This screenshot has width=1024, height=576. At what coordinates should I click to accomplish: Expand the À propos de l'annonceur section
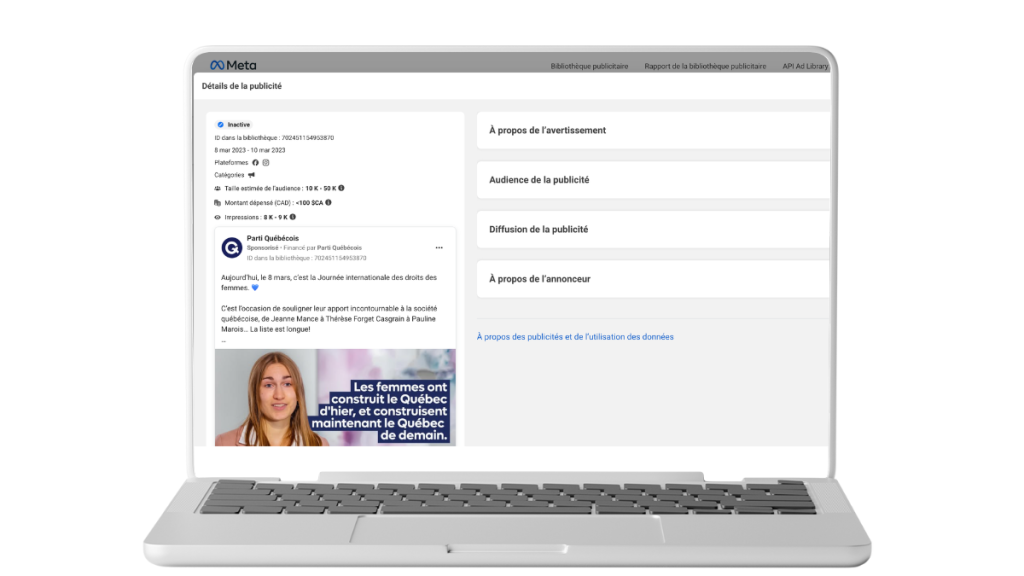(x=652, y=279)
